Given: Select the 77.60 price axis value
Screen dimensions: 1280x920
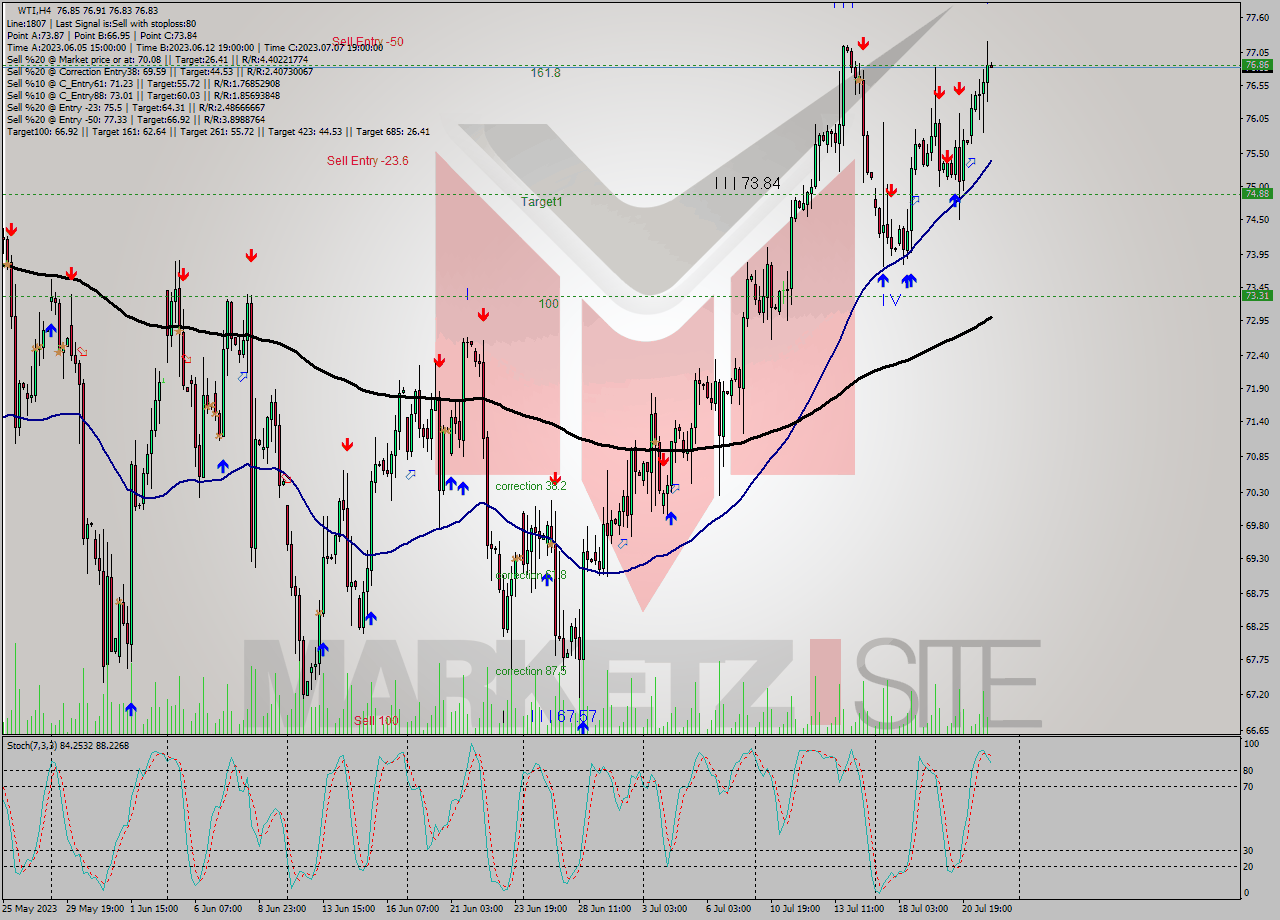Looking at the screenshot, I should 1257,18.
